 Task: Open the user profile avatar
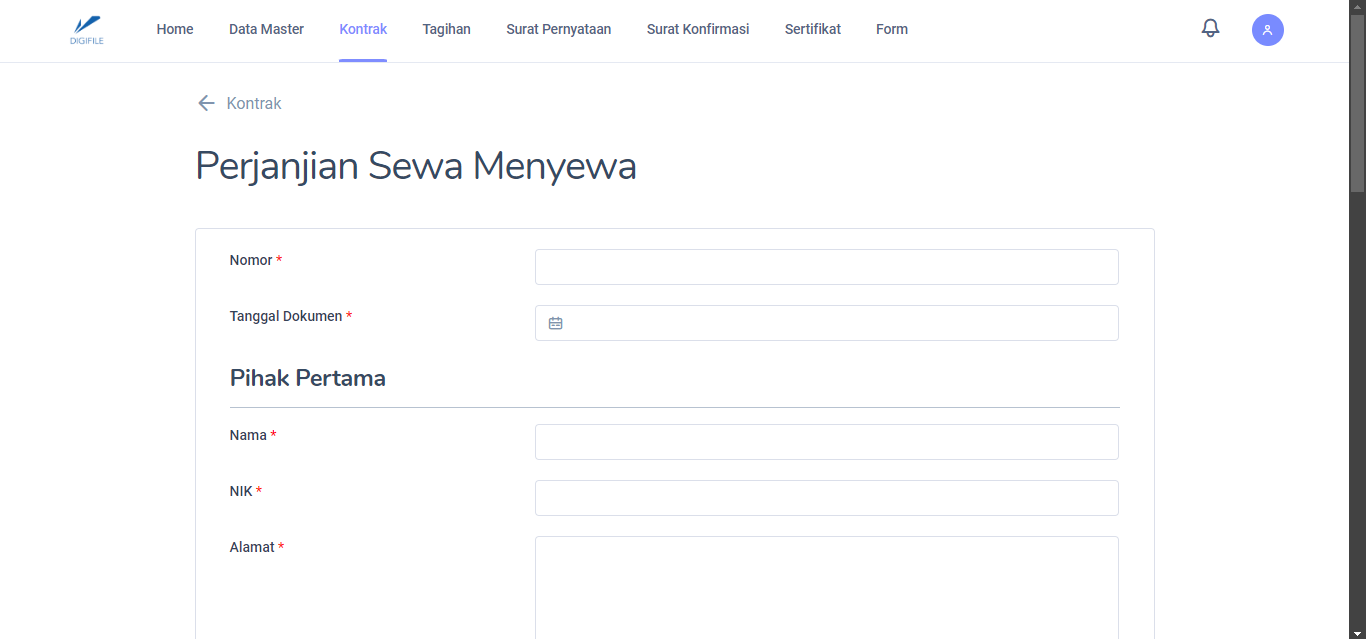pyautogui.click(x=1267, y=30)
